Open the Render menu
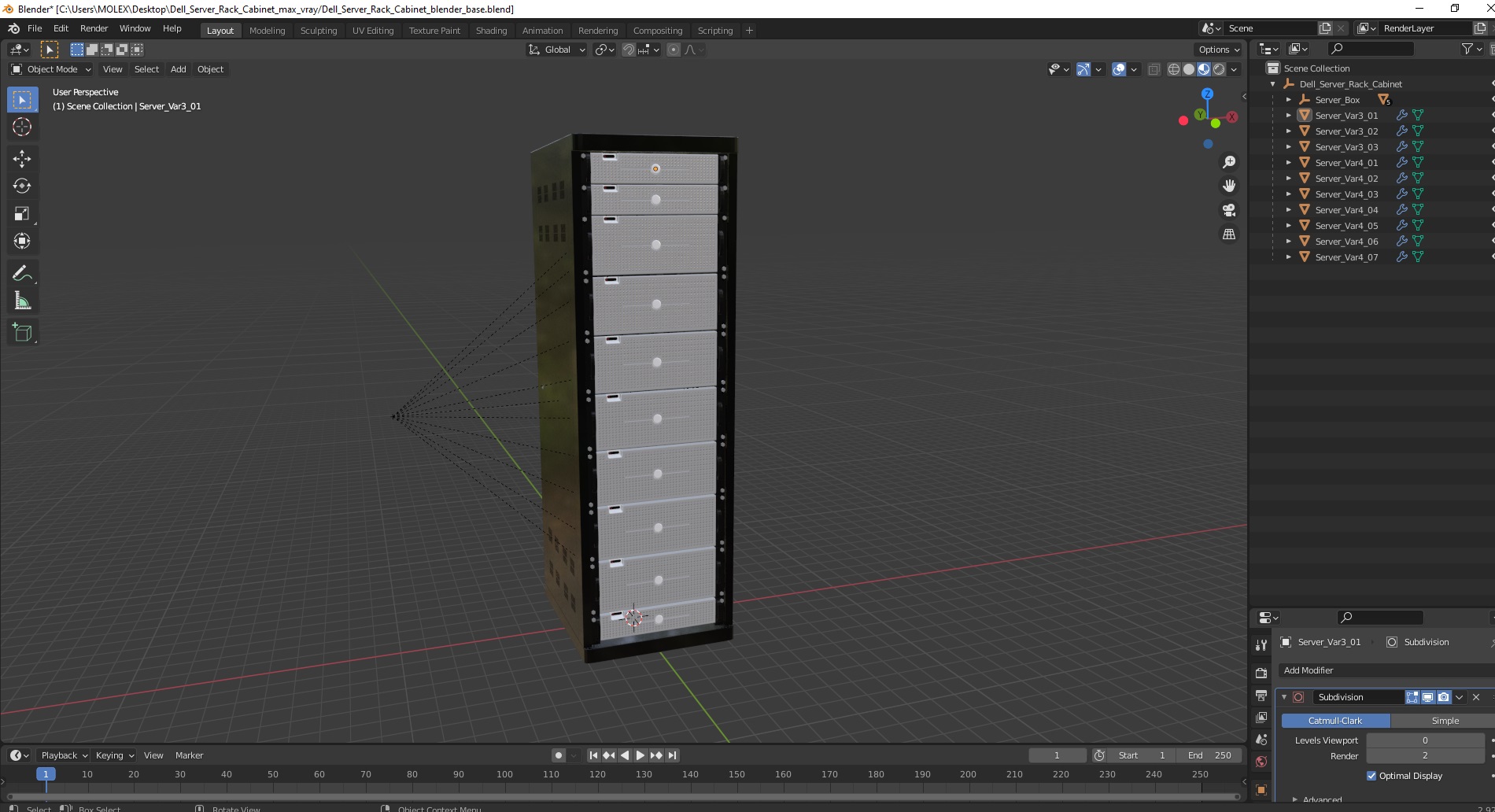Image resolution: width=1495 pixels, height=812 pixels. (94, 28)
